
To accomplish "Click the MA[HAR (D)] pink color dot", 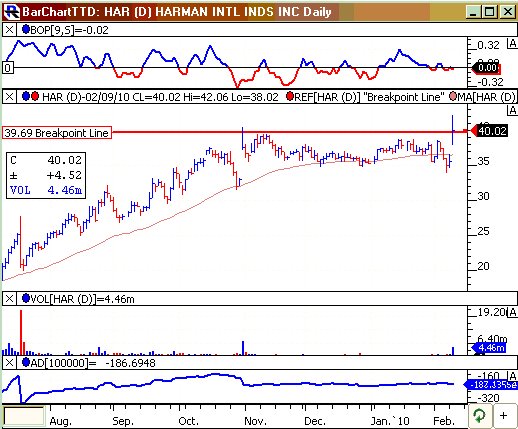I will 453,97.
